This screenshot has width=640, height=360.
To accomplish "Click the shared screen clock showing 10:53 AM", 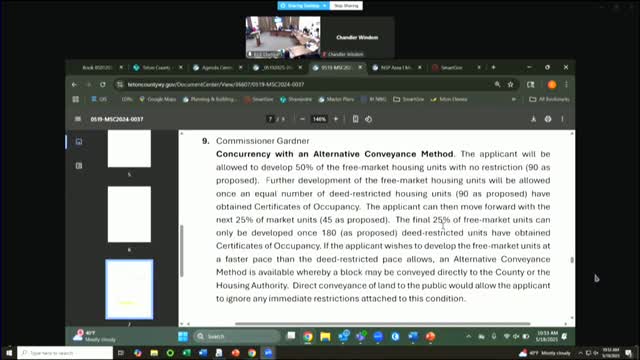I will point(547,336).
